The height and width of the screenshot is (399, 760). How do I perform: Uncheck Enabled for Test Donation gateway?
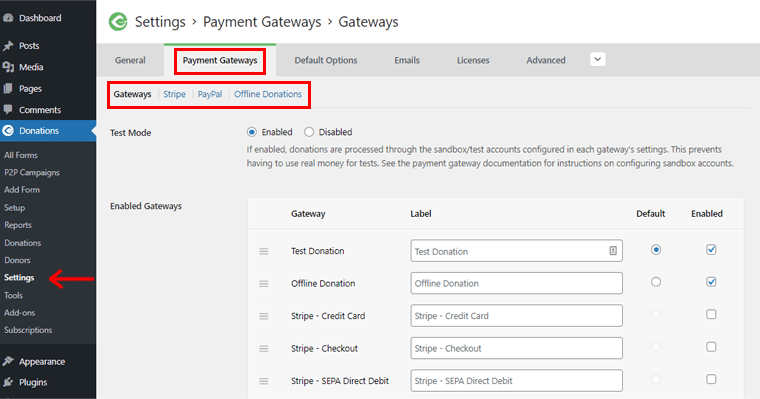711,250
